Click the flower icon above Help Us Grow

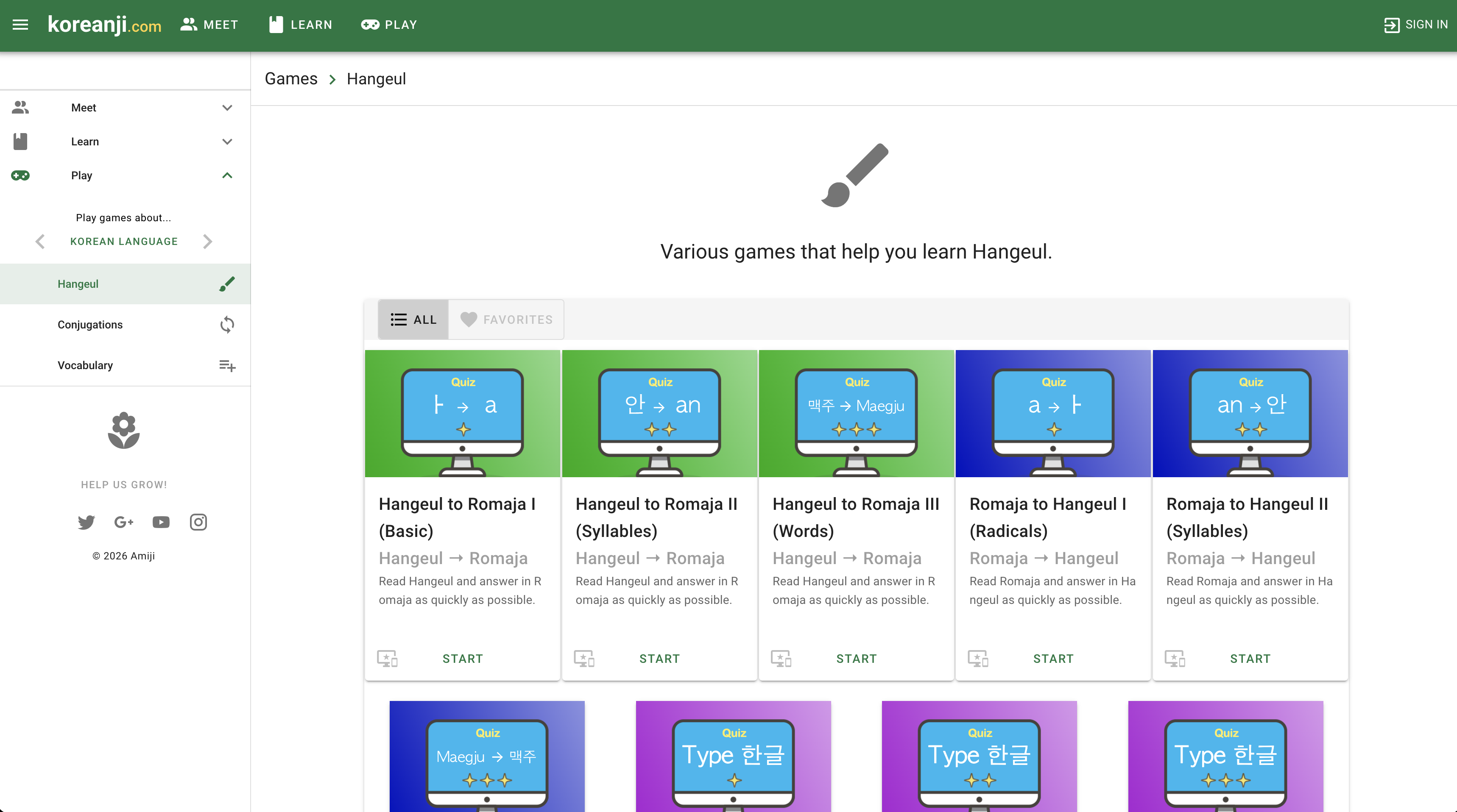click(124, 430)
